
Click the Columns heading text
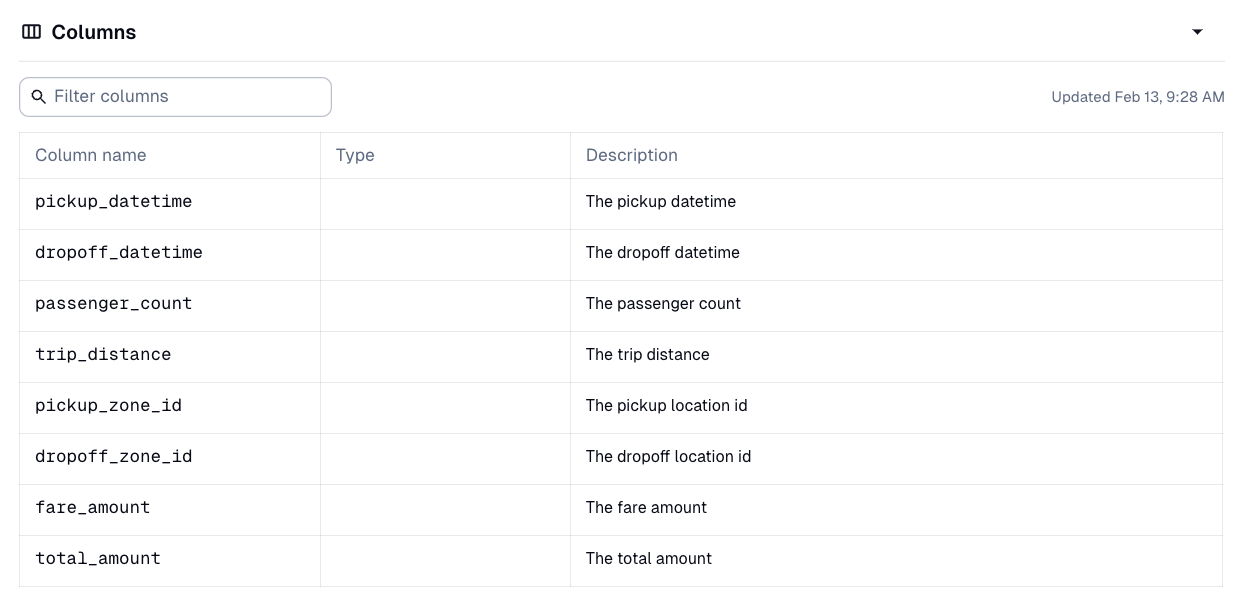click(x=94, y=31)
